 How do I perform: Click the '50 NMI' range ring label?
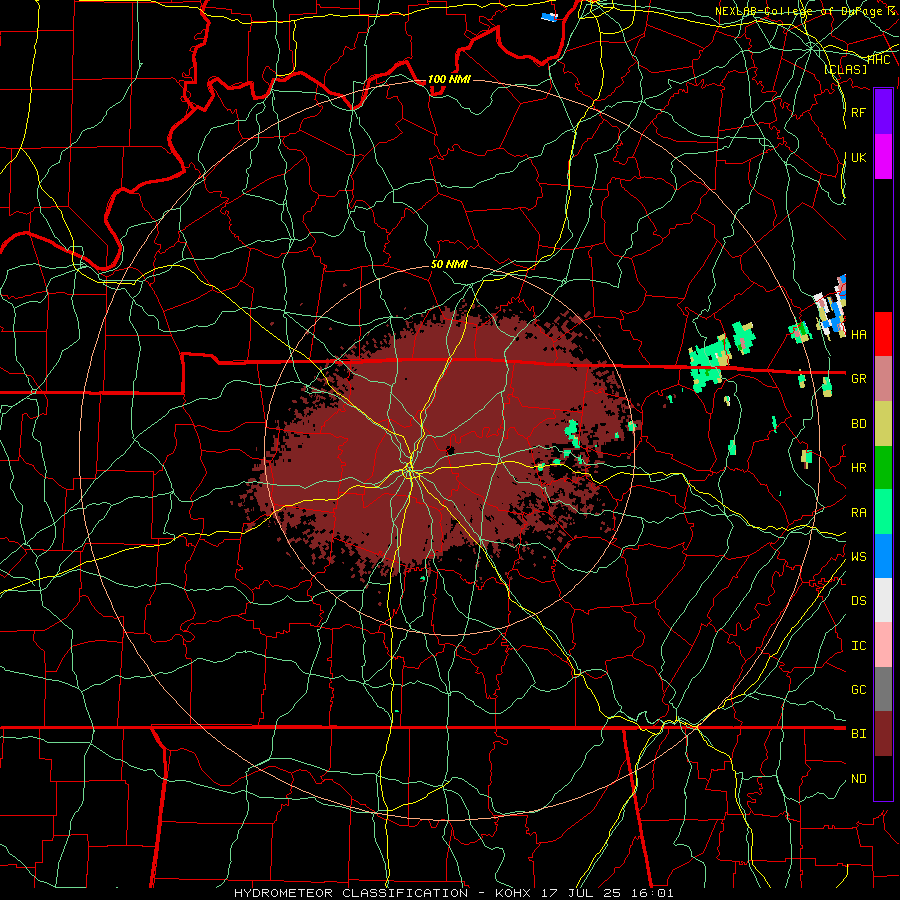449,264
